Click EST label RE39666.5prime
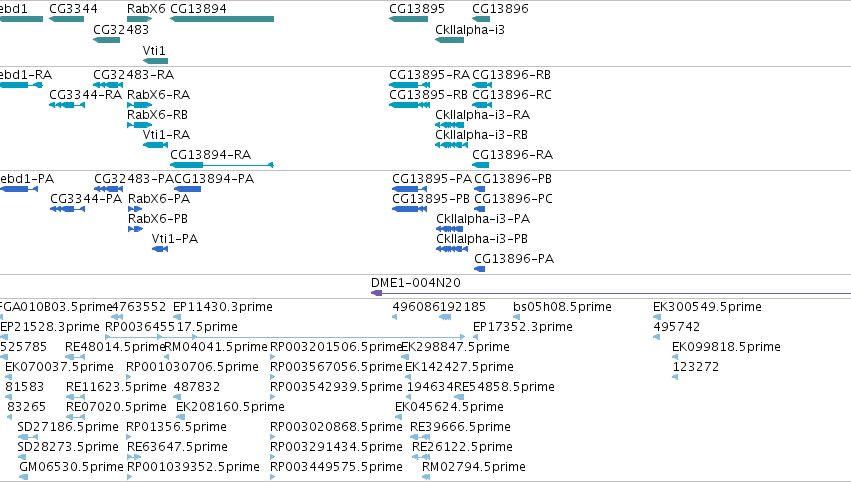Screen dimensions: 851x482 [x=460, y=427]
